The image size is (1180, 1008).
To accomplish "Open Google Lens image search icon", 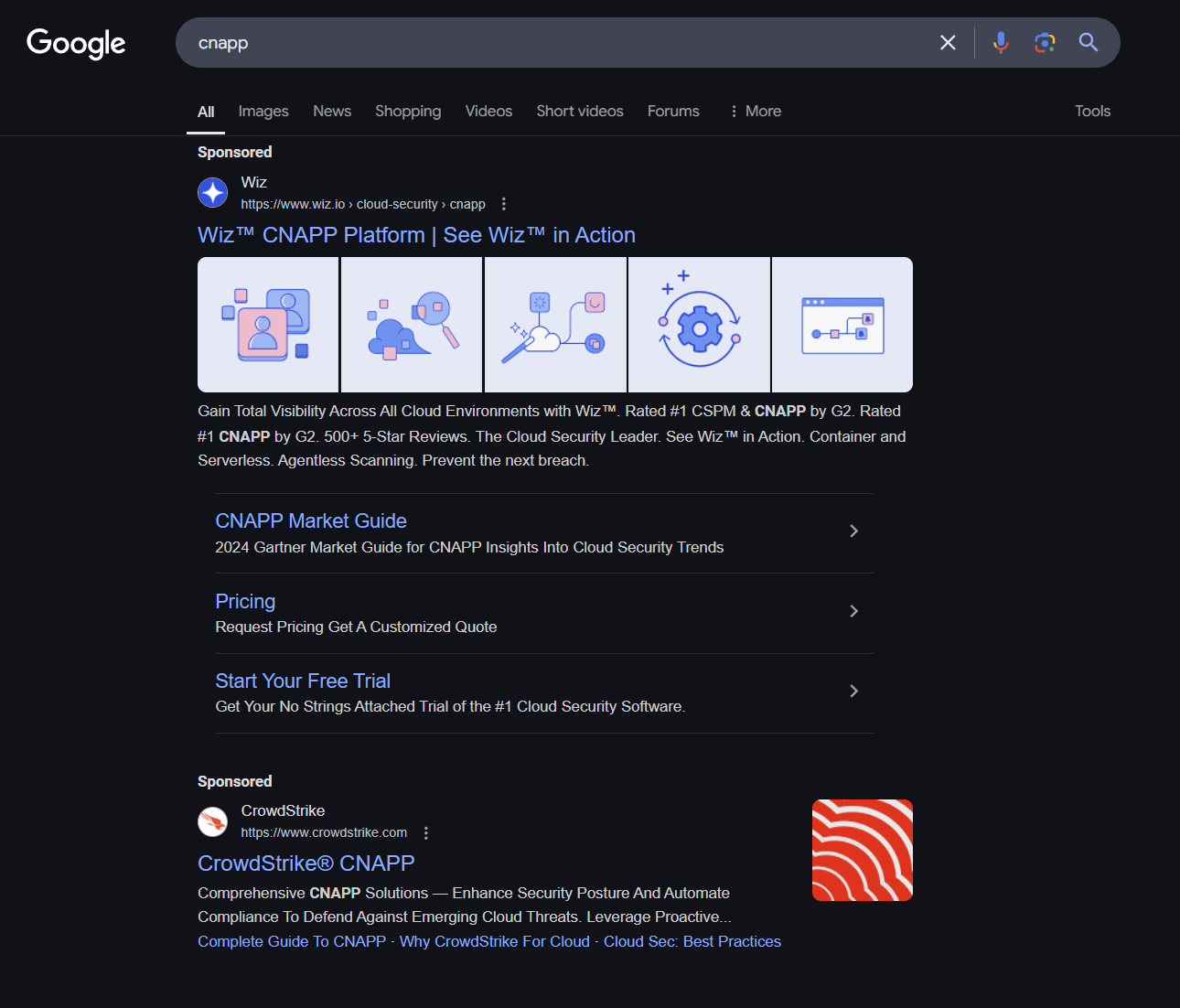I will (1045, 42).
